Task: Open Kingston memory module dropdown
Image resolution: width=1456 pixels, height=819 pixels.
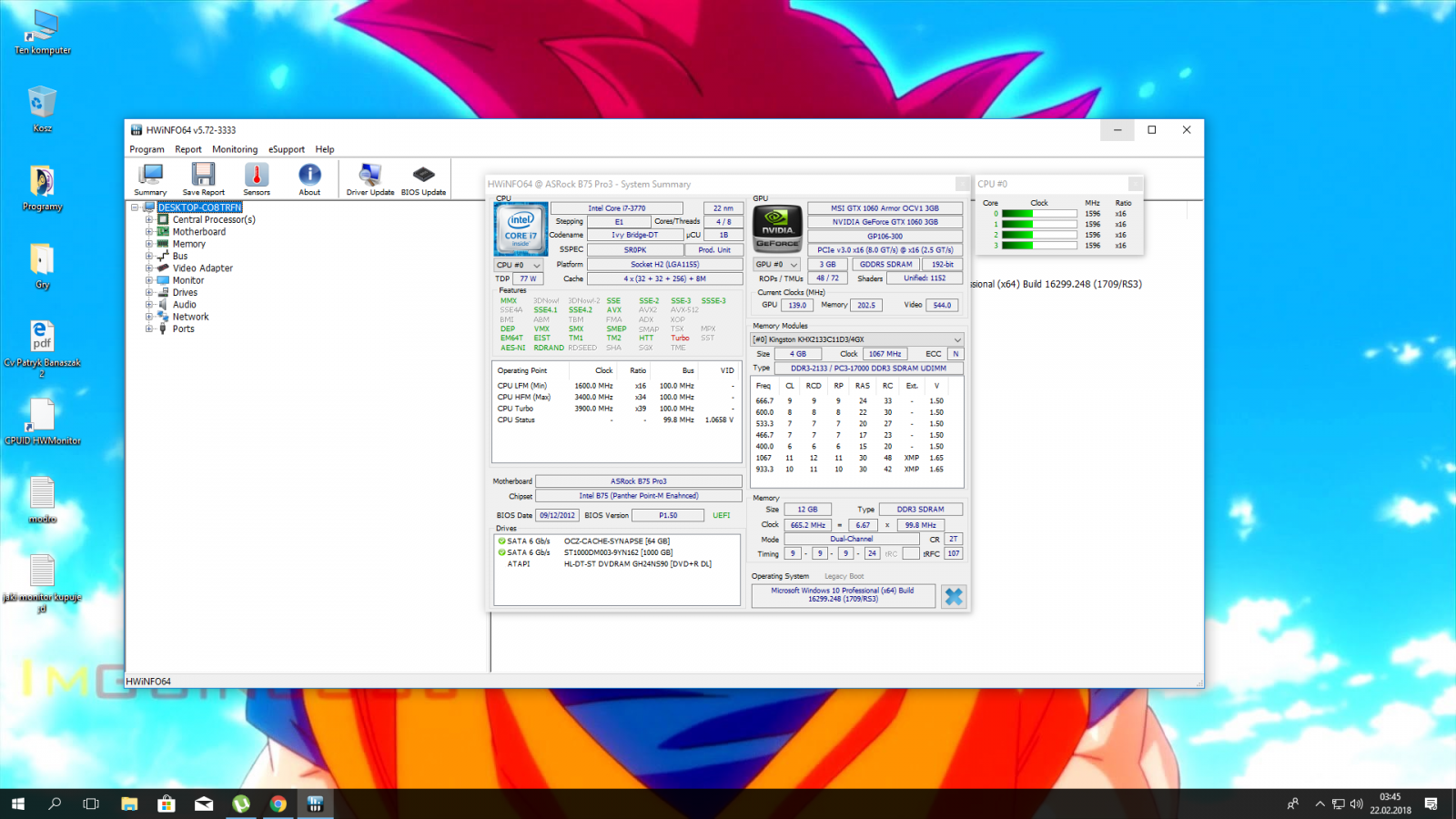Action: pos(856,339)
